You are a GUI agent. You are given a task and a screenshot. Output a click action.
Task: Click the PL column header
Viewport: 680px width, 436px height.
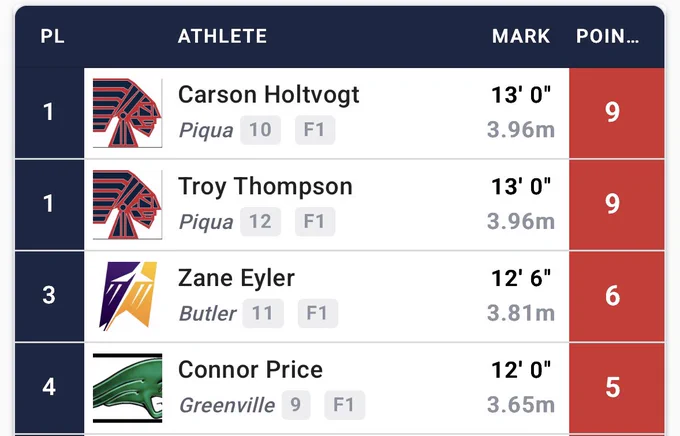click(x=52, y=36)
